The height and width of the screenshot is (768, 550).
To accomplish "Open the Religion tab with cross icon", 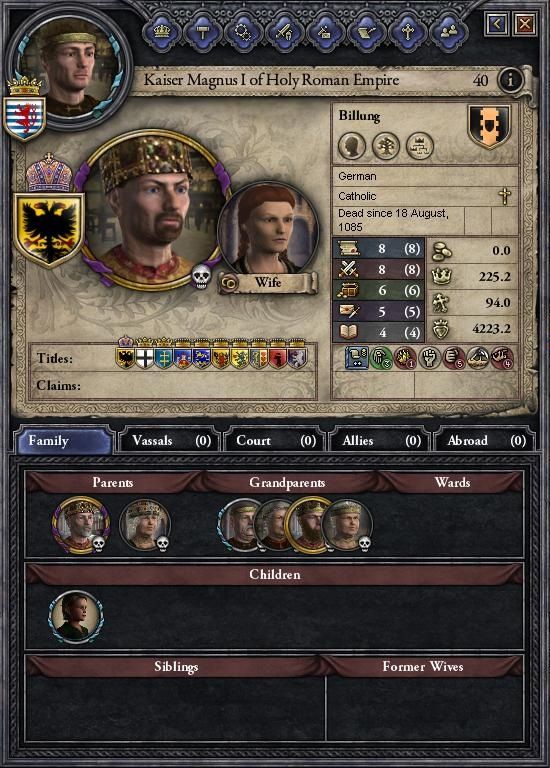I will 407,32.
